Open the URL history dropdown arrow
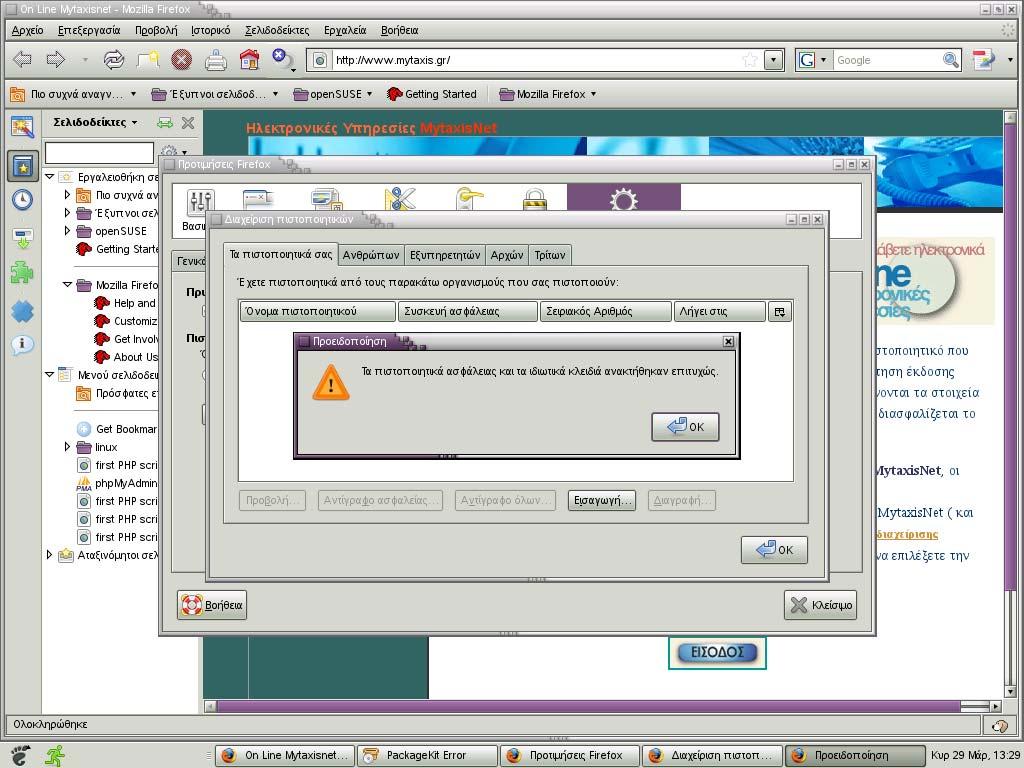 pos(774,60)
